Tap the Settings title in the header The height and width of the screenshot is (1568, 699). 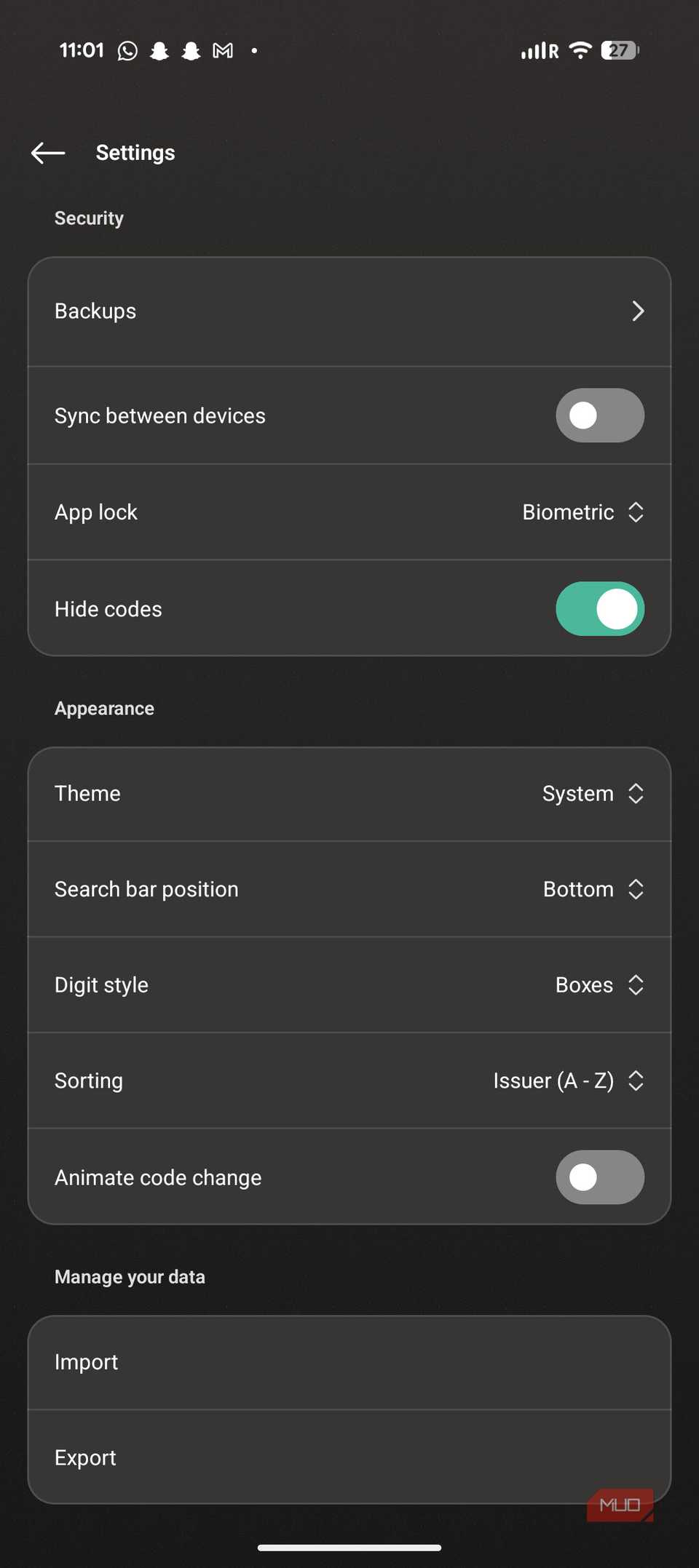pos(135,153)
